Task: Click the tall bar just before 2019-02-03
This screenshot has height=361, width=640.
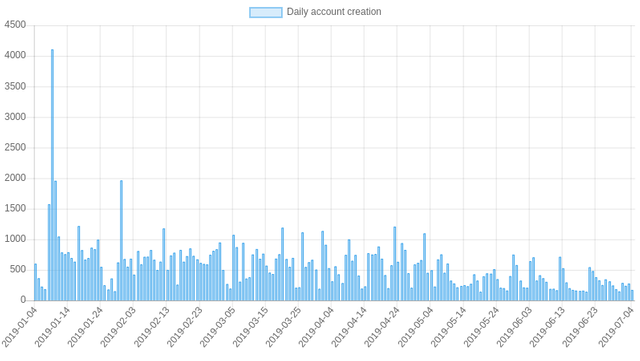Action: tap(121, 240)
